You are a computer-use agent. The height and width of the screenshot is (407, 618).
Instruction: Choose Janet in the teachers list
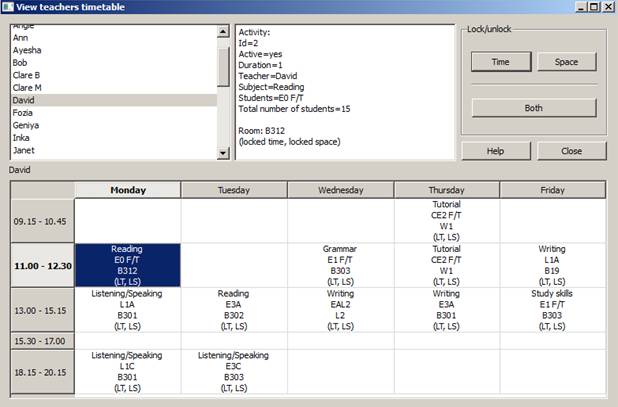(24, 151)
